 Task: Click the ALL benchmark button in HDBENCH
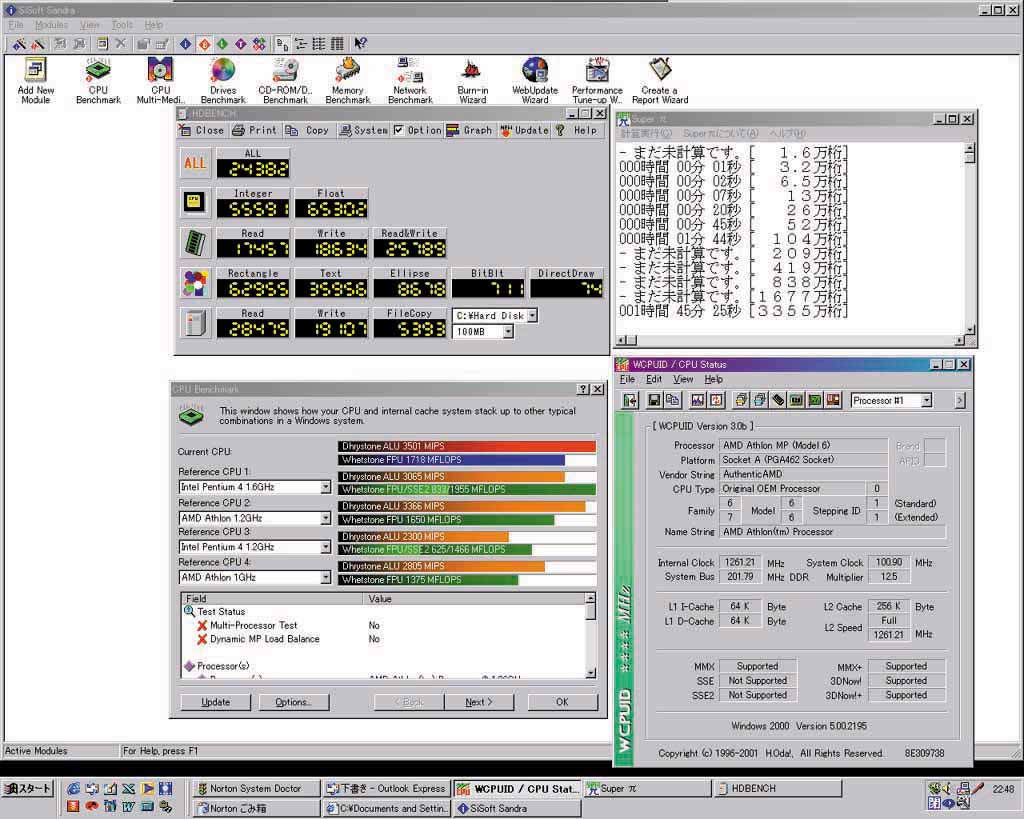(195, 163)
